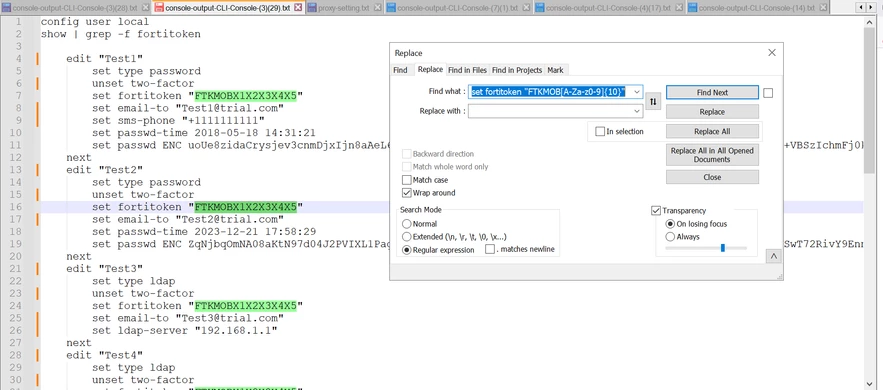Click the blue disk icon on Console-(4)(17).txt tab

(x=540, y=8)
